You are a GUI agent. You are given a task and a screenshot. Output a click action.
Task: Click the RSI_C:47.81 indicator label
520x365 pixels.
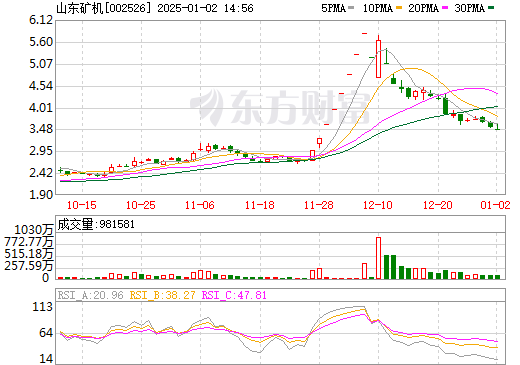pyautogui.click(x=234, y=295)
